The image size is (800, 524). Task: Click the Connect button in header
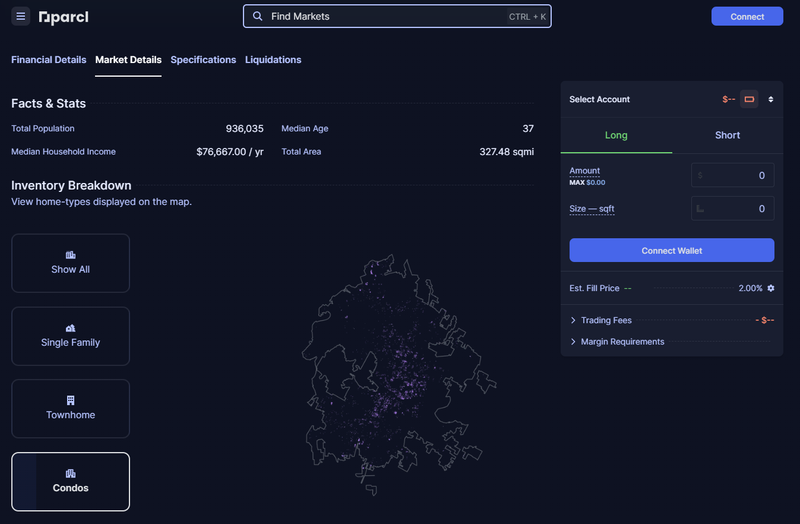[x=747, y=16]
